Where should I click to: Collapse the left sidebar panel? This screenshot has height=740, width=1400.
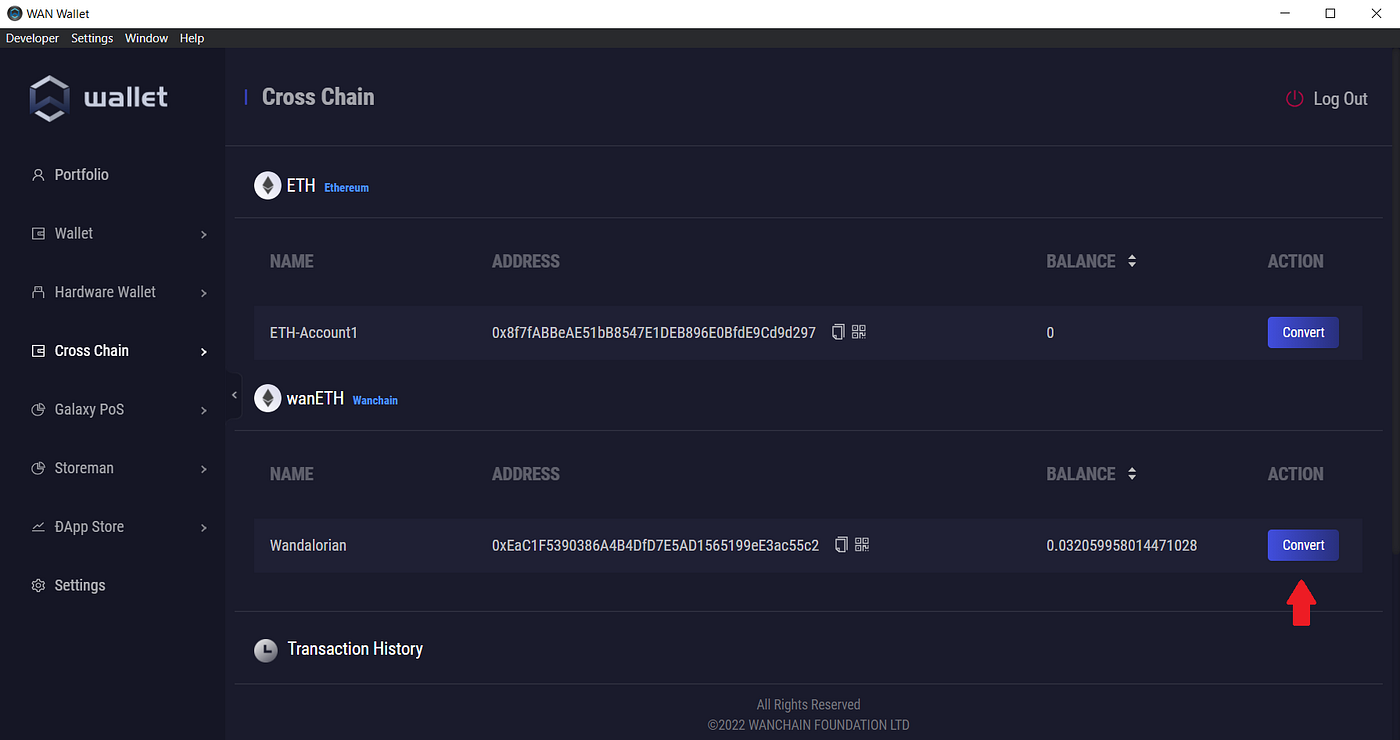point(234,396)
